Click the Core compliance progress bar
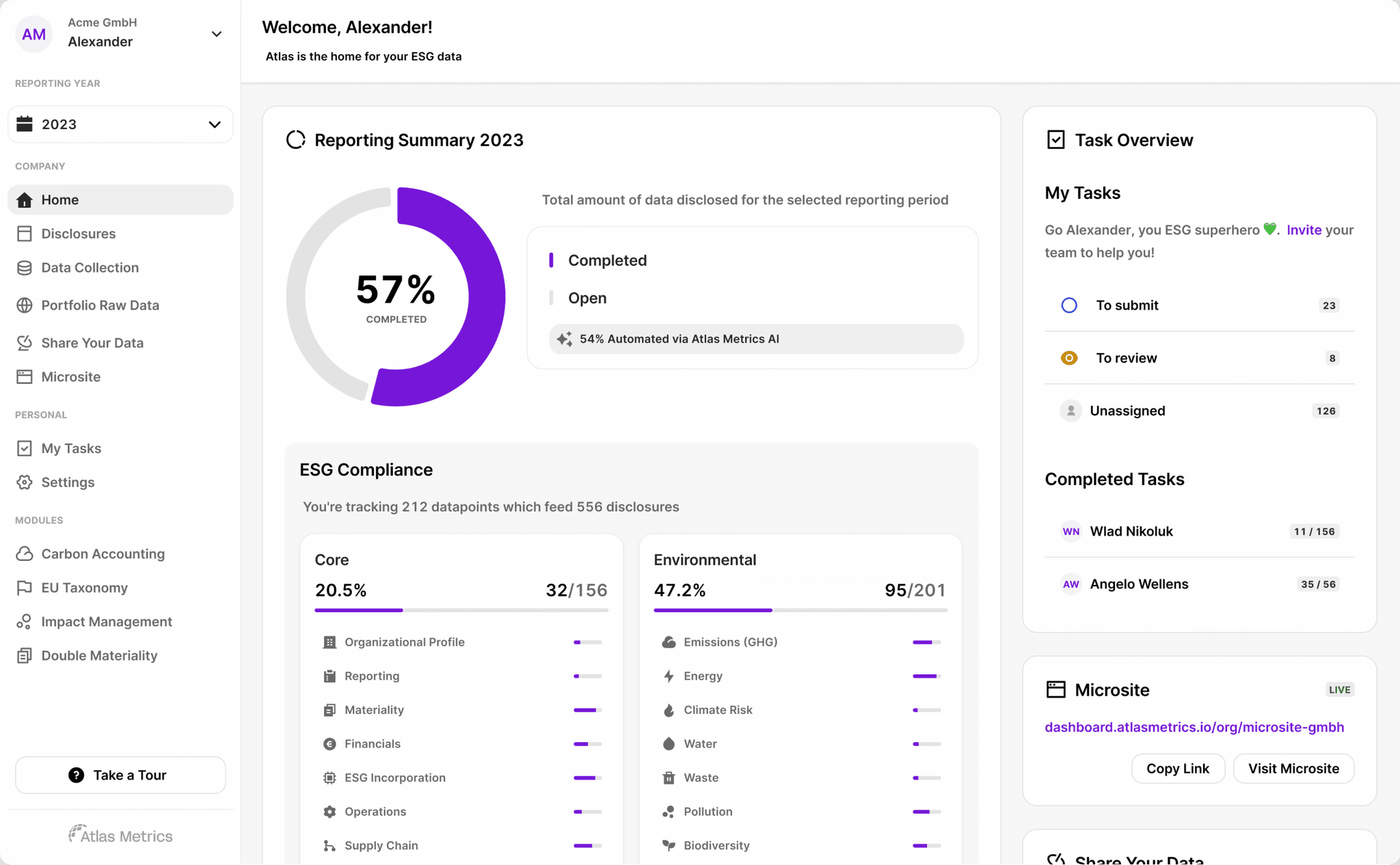Image resolution: width=1400 pixels, height=865 pixels. tap(461, 609)
